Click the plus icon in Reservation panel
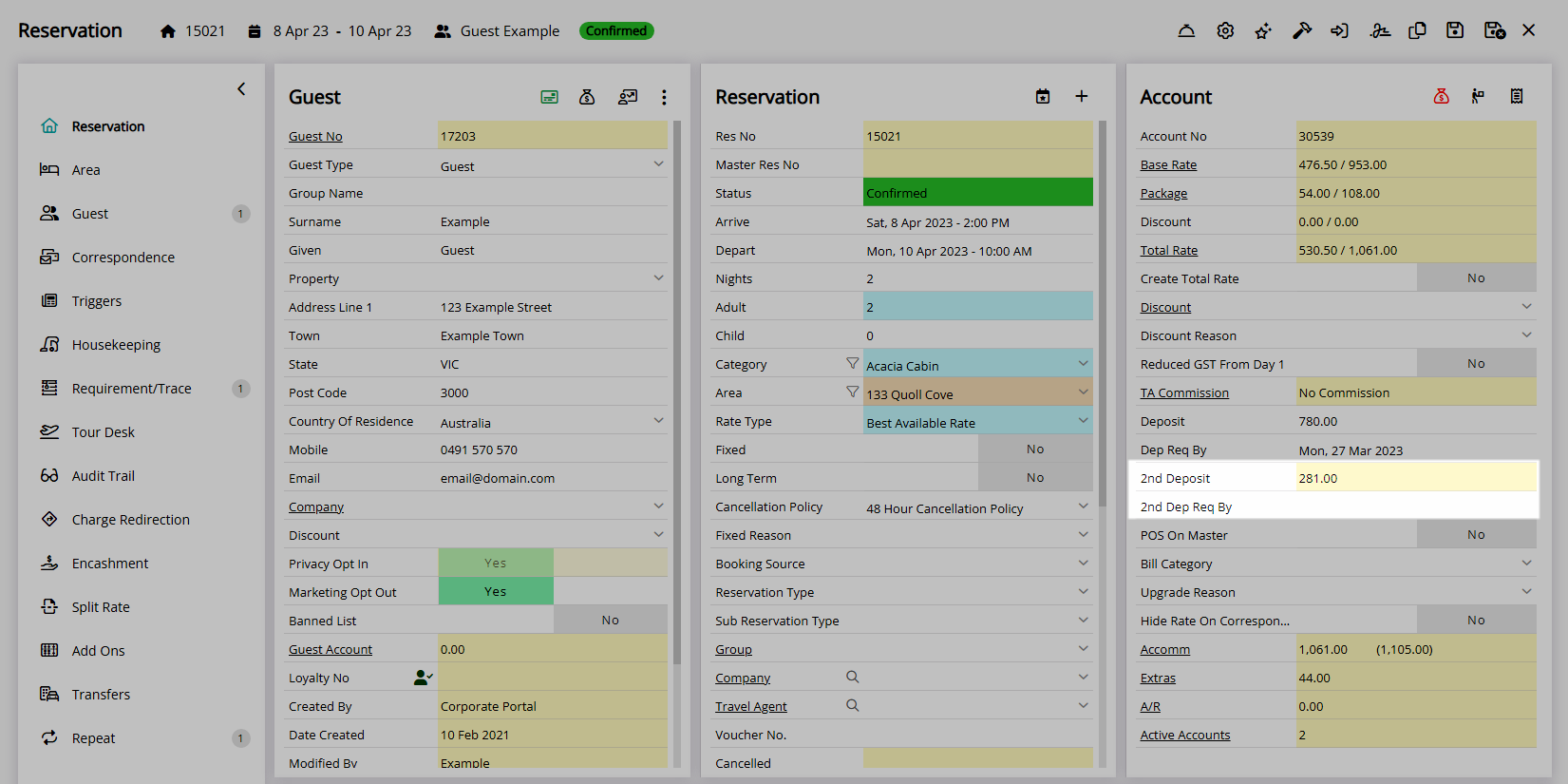This screenshot has width=1568, height=784. (x=1081, y=96)
